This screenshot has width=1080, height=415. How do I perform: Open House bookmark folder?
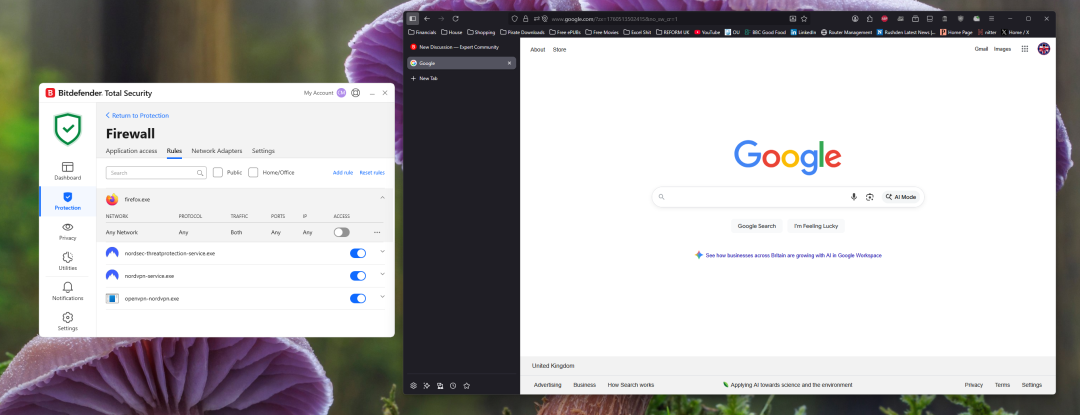pos(452,32)
